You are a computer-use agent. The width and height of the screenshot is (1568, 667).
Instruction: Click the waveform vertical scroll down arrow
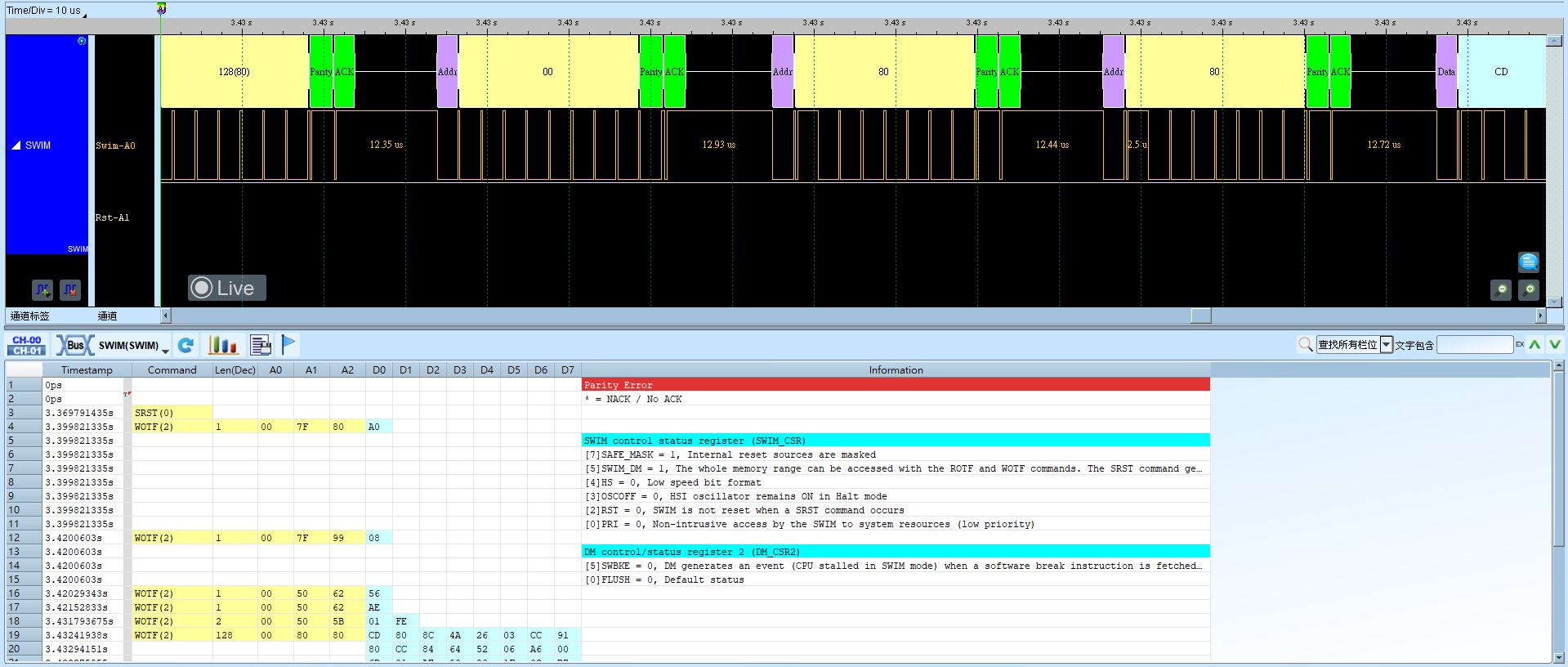(x=1554, y=302)
